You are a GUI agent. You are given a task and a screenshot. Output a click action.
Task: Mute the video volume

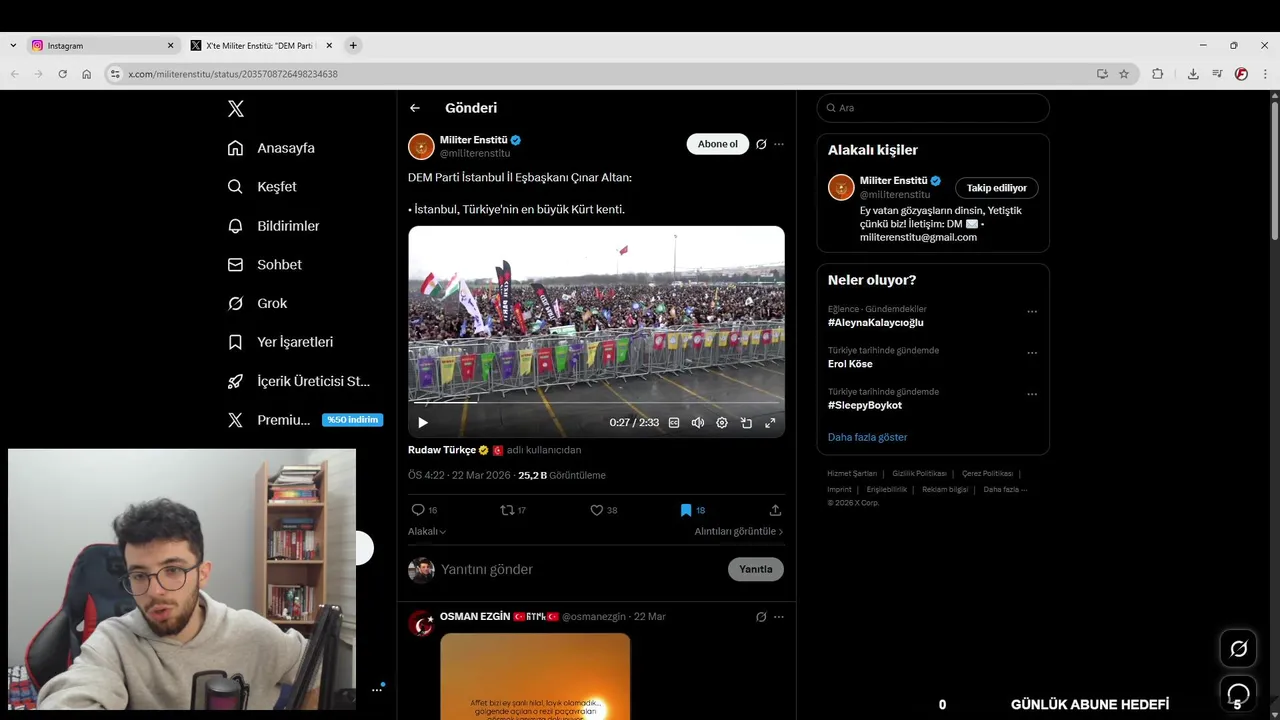pos(698,423)
